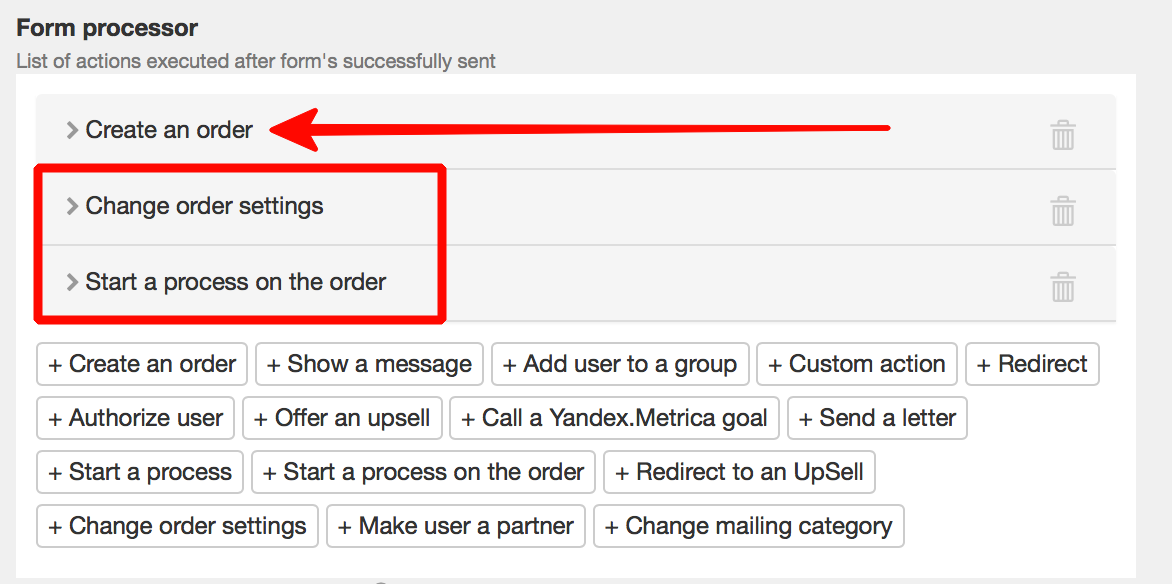The height and width of the screenshot is (584, 1172).
Task: Click + Authorize user button
Action: (x=135, y=418)
